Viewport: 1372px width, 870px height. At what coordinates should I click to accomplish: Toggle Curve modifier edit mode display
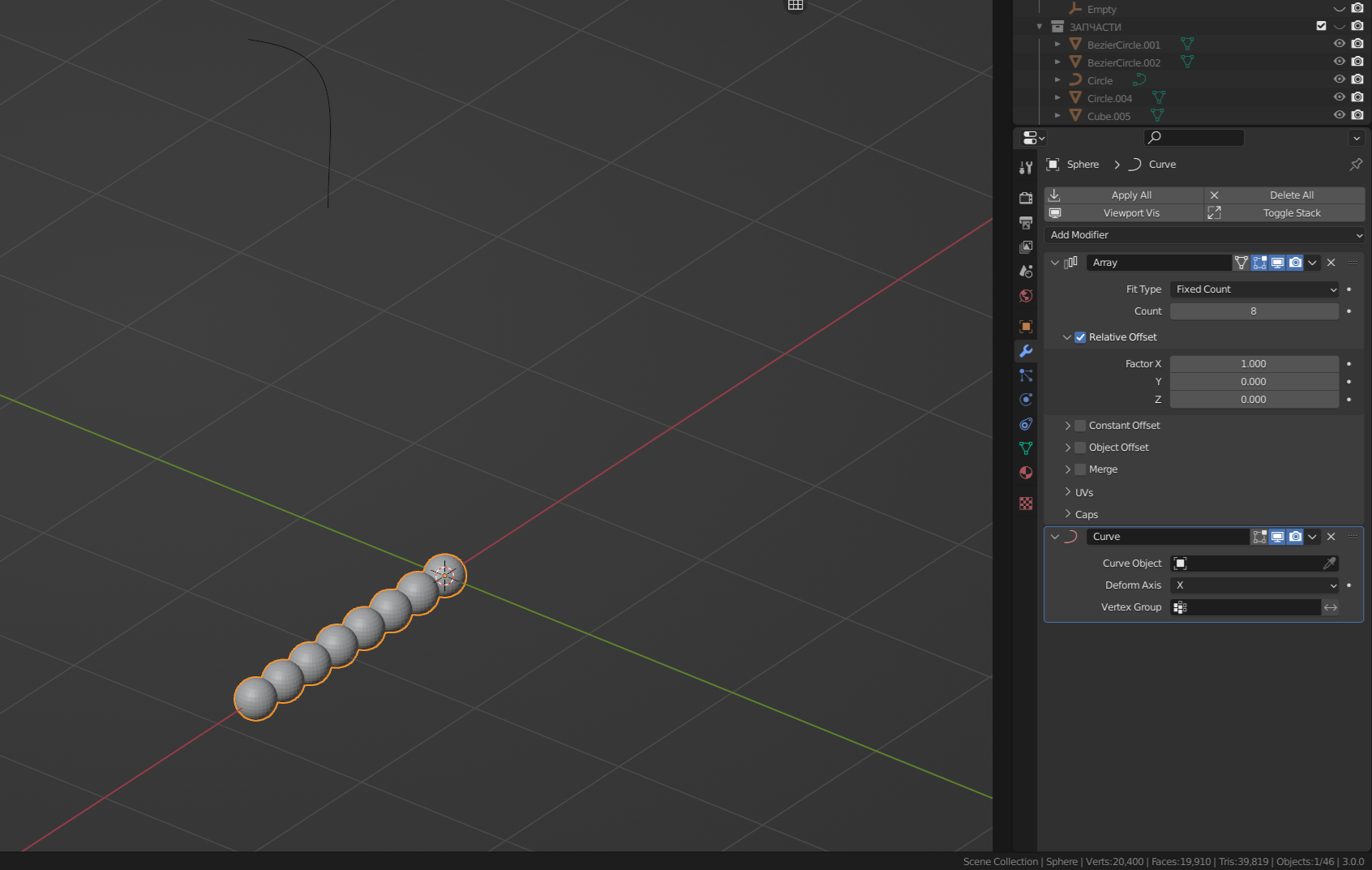pos(1259,537)
